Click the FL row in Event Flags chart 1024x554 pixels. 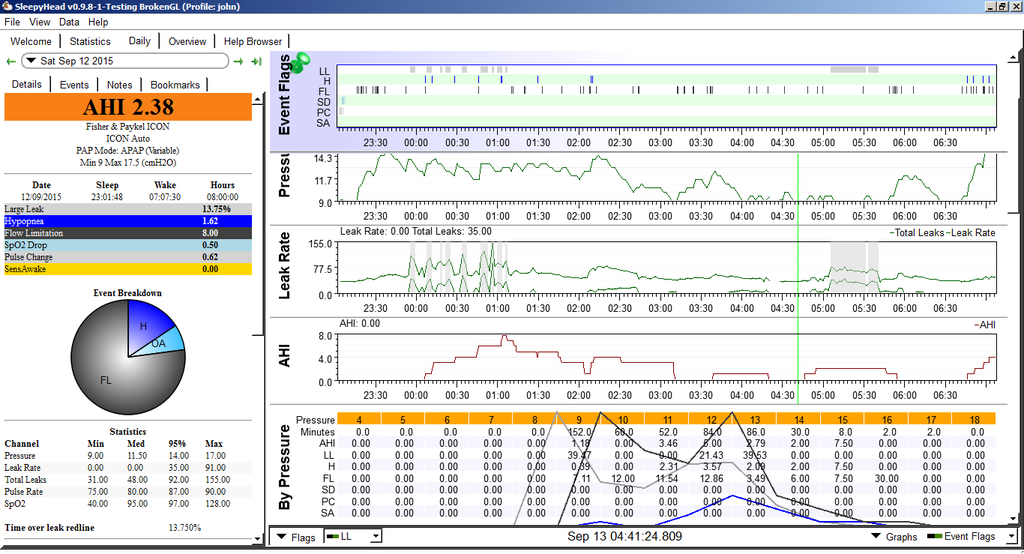pyautogui.click(x=666, y=90)
